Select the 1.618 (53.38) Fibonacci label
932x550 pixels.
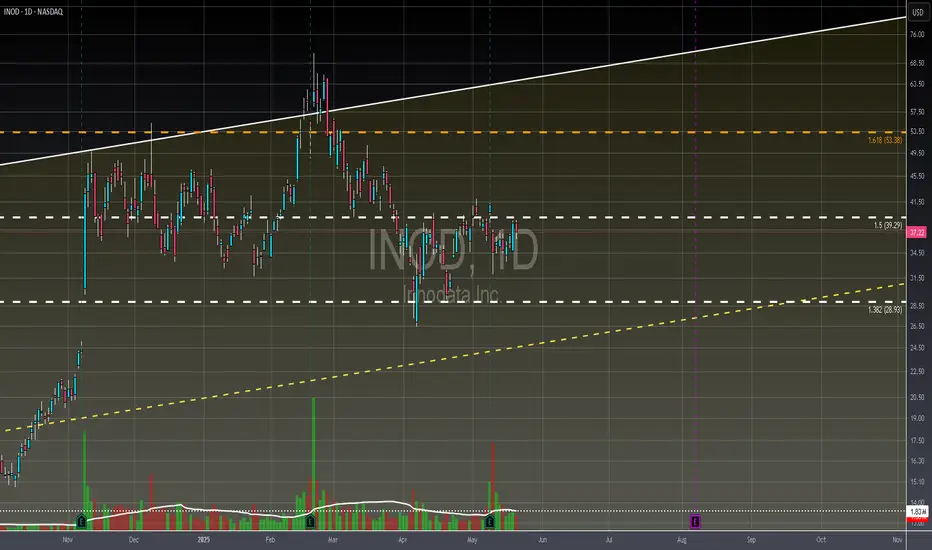(x=884, y=140)
